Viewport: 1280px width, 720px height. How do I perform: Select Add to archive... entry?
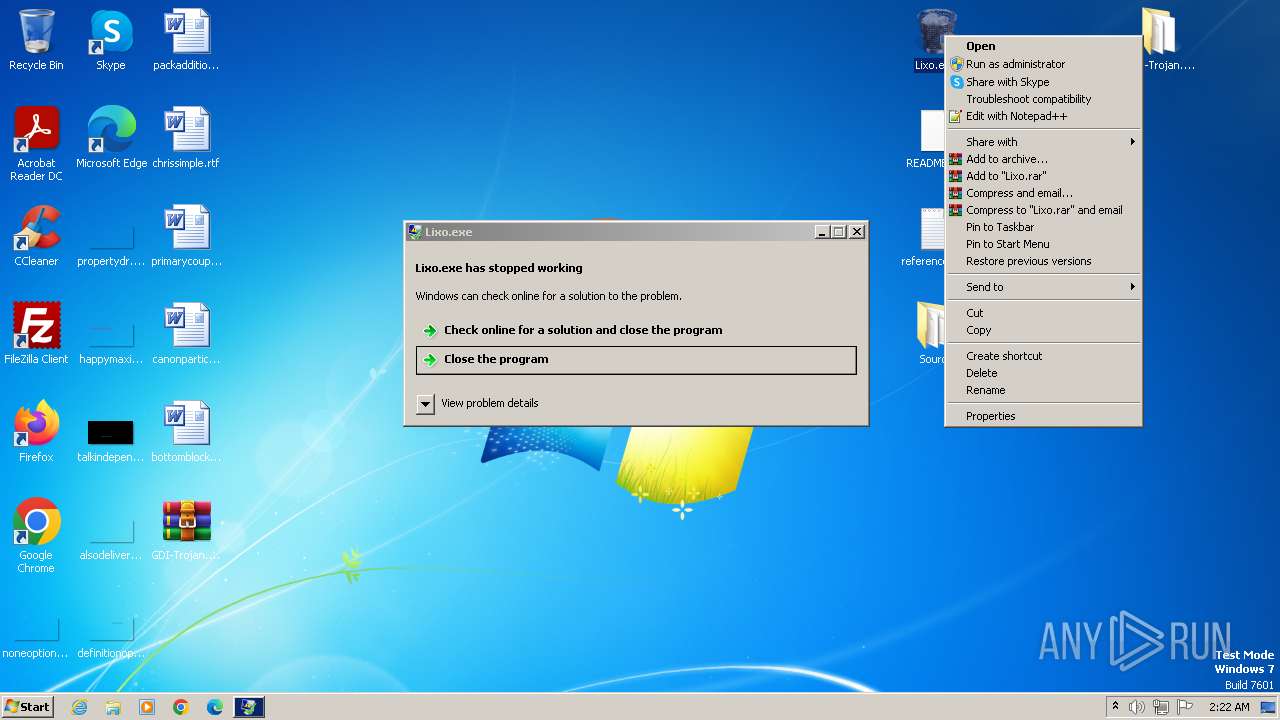click(x=1043, y=159)
